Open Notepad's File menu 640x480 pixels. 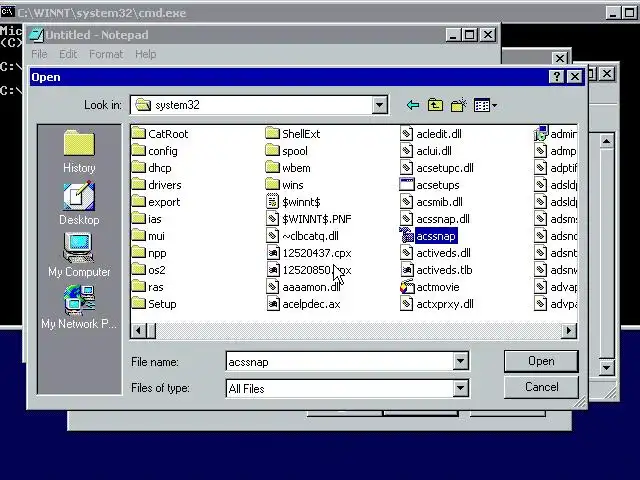click(39, 54)
